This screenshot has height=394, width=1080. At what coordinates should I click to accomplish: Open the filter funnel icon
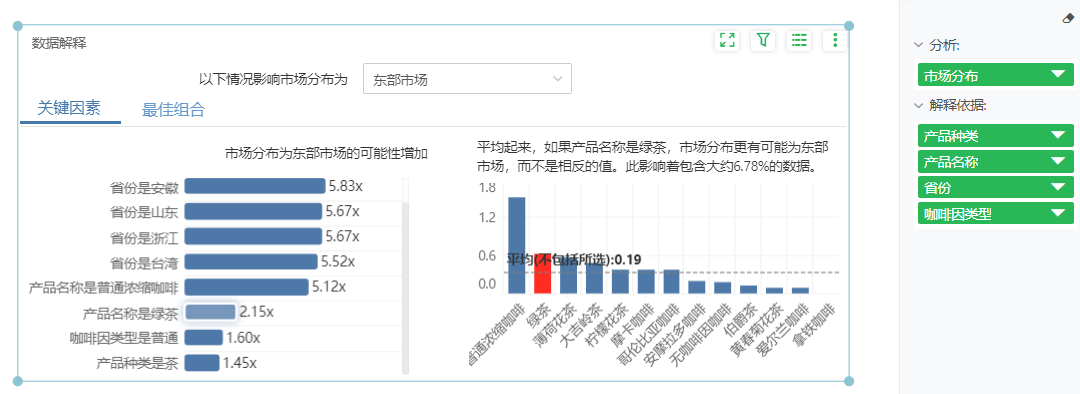click(x=762, y=40)
